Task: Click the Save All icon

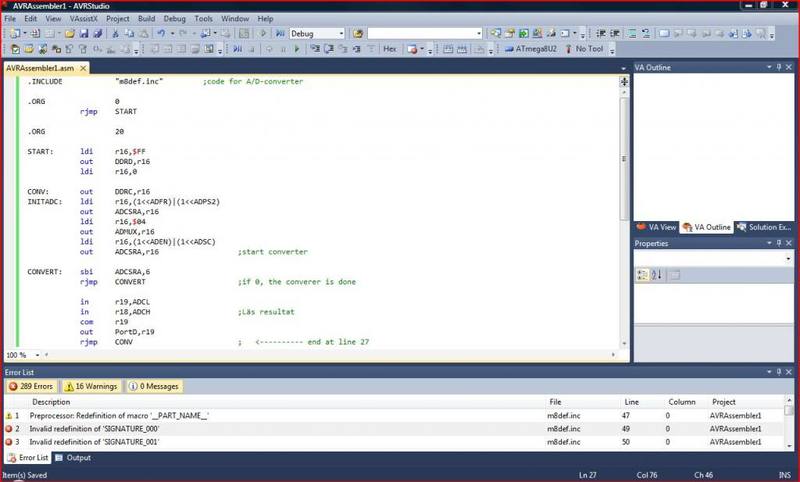Action: point(97,34)
